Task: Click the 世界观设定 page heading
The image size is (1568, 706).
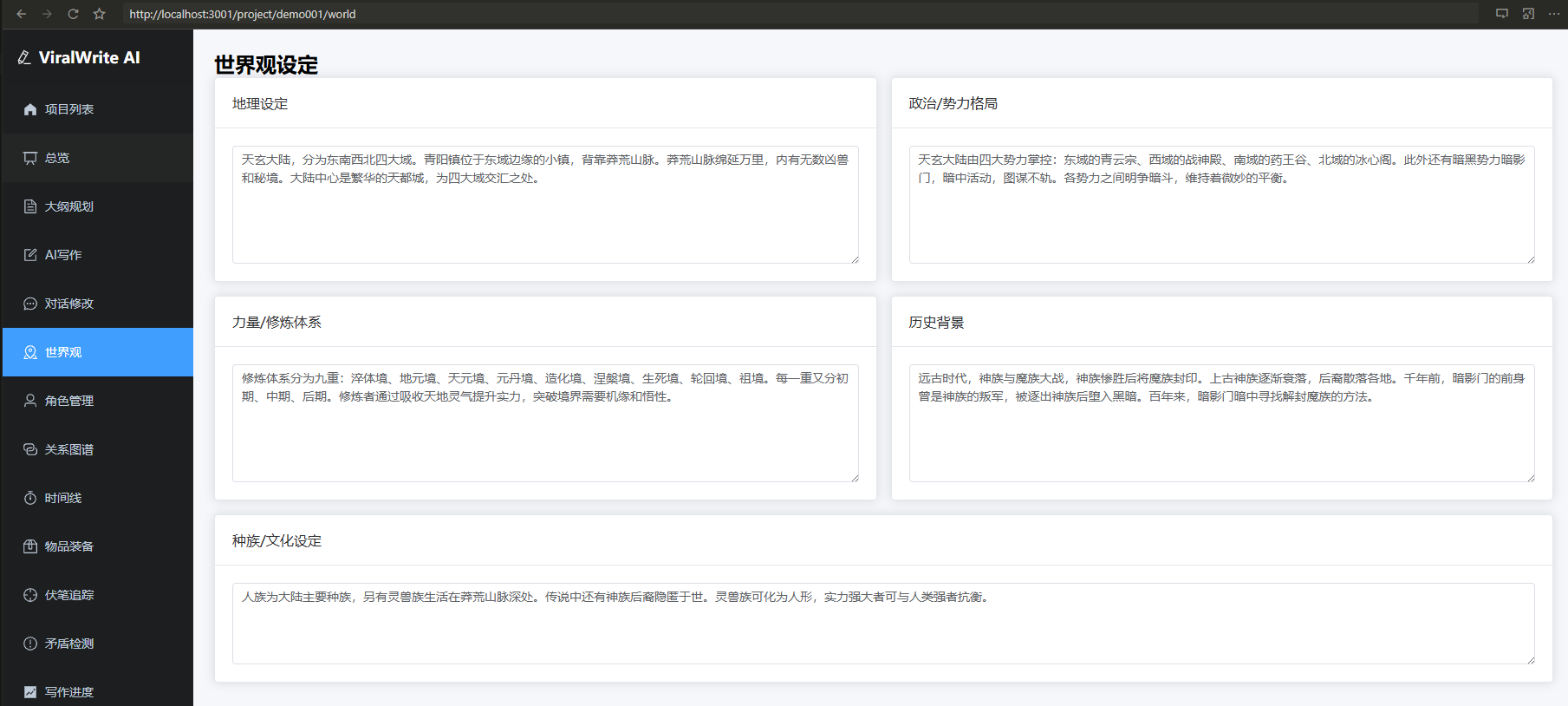Action: [266, 65]
